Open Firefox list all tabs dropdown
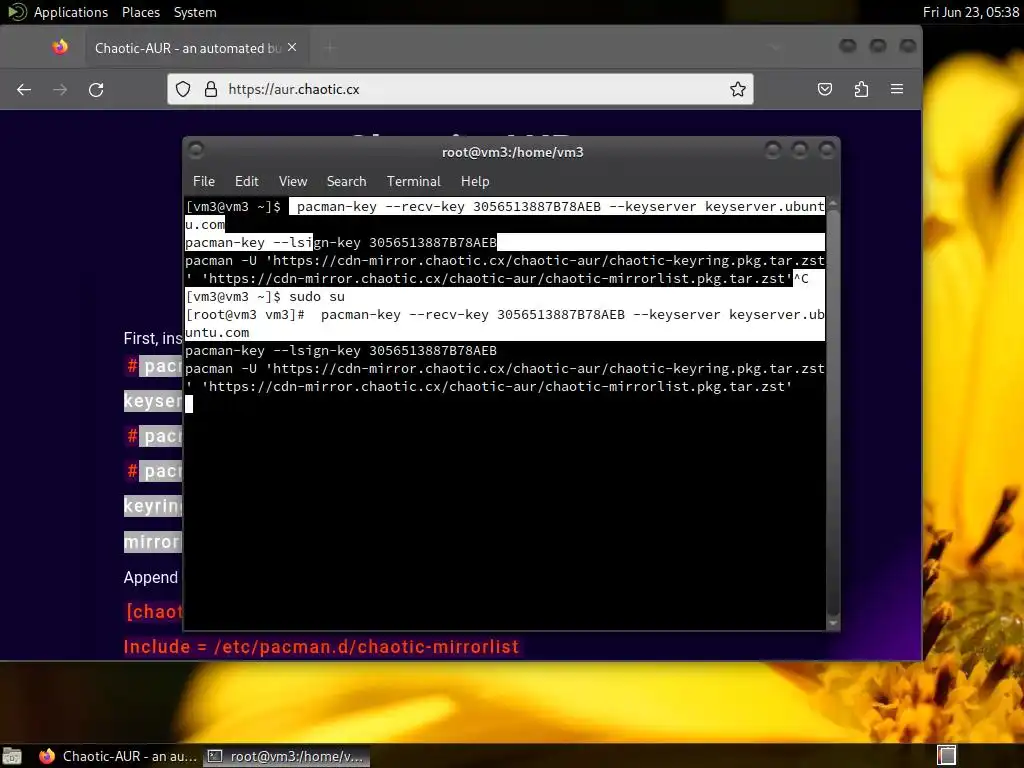This screenshot has height=768, width=1024. pos(775,47)
